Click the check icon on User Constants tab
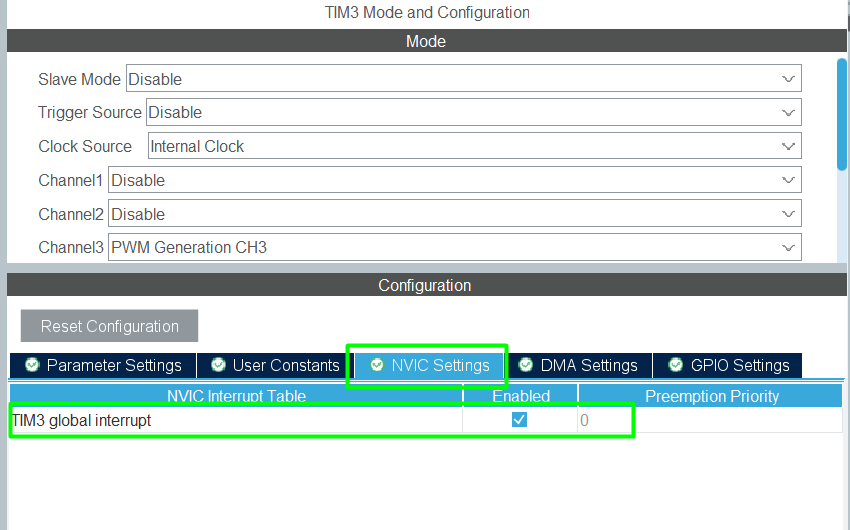 click(x=217, y=365)
